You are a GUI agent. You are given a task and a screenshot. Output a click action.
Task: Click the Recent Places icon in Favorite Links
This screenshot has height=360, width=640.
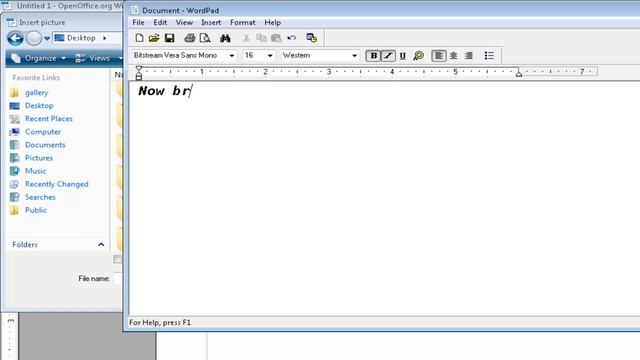point(14,119)
